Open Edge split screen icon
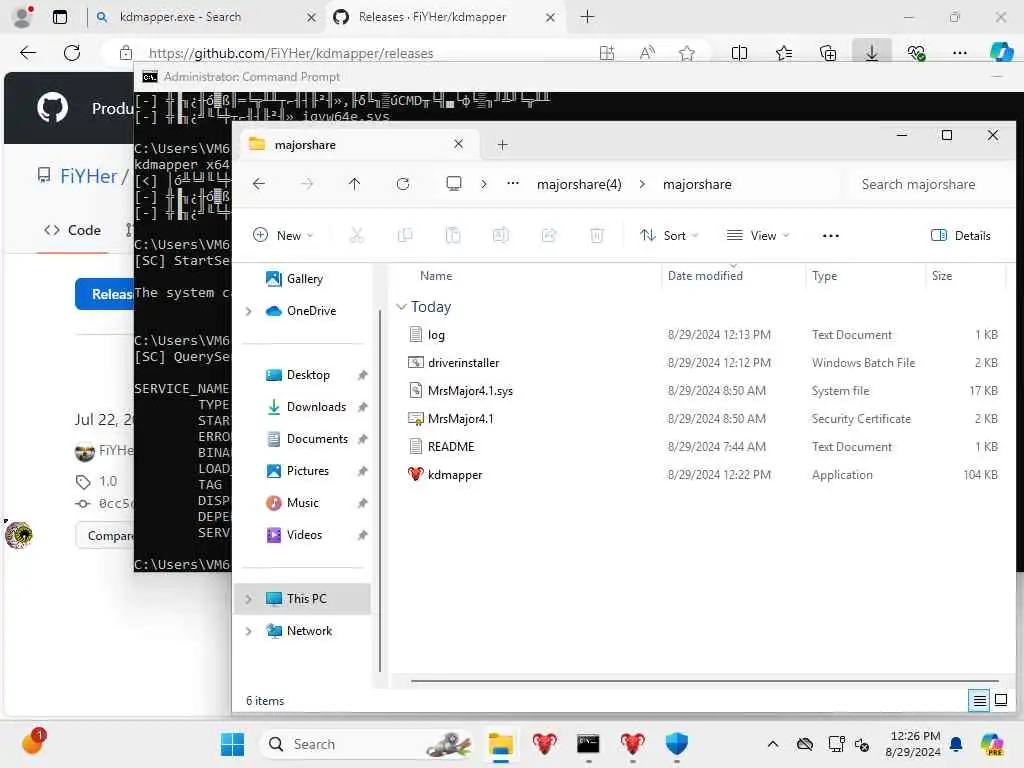This screenshot has height=768, width=1024. [x=739, y=53]
